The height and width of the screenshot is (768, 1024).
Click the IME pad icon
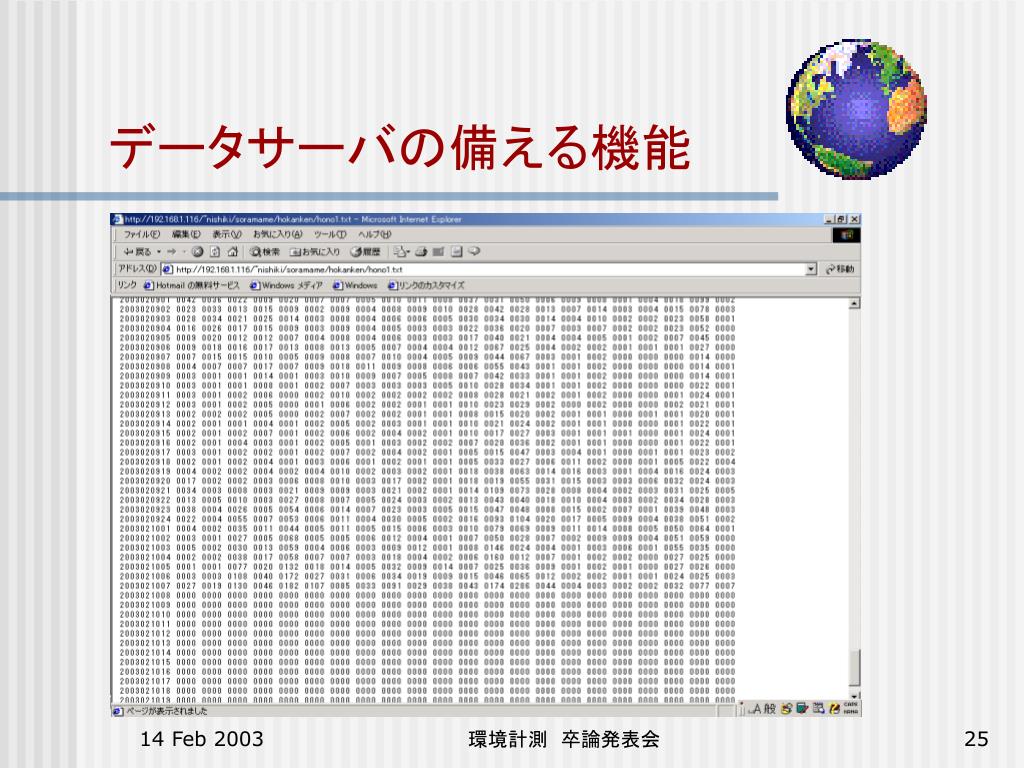786,709
